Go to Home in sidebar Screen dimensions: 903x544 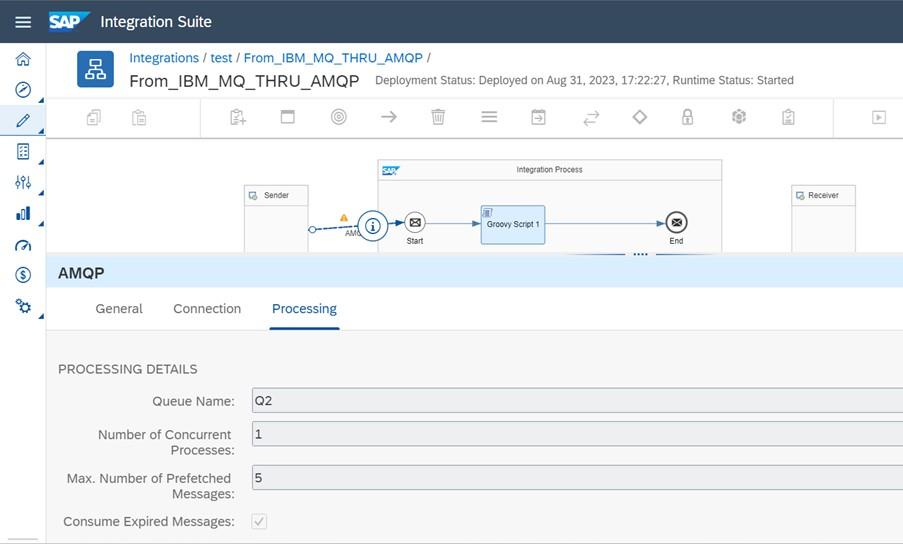pyautogui.click(x=23, y=59)
